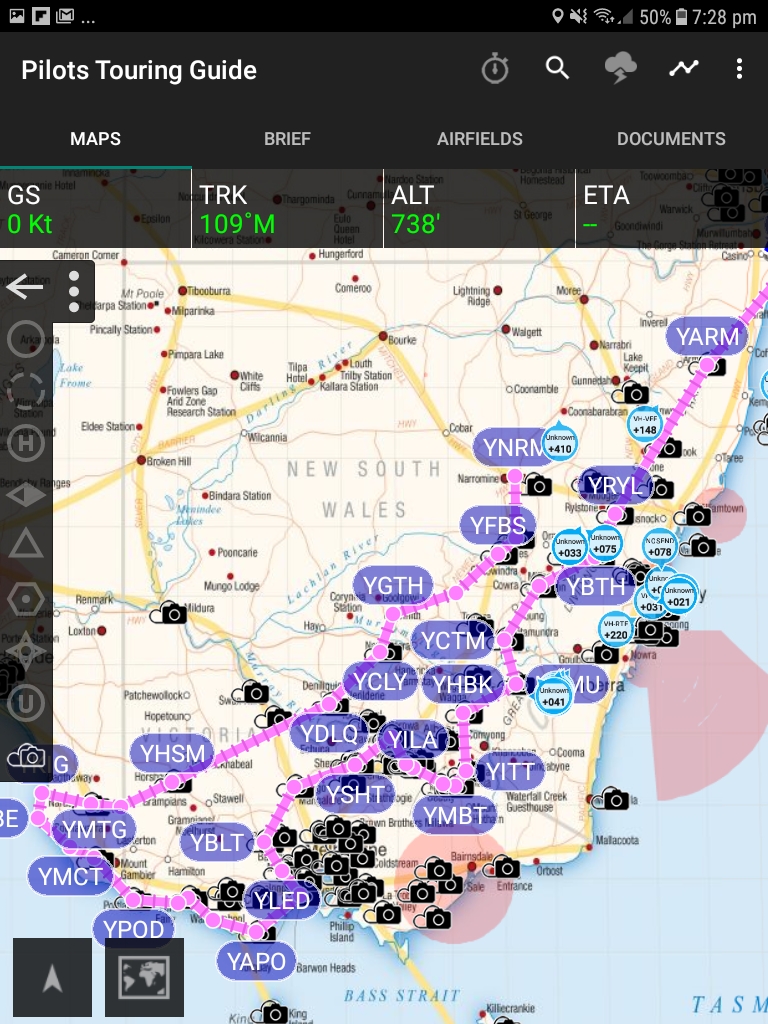Tap the Unknown +075 traffic marker
The image size is (768, 1024).
605,543
